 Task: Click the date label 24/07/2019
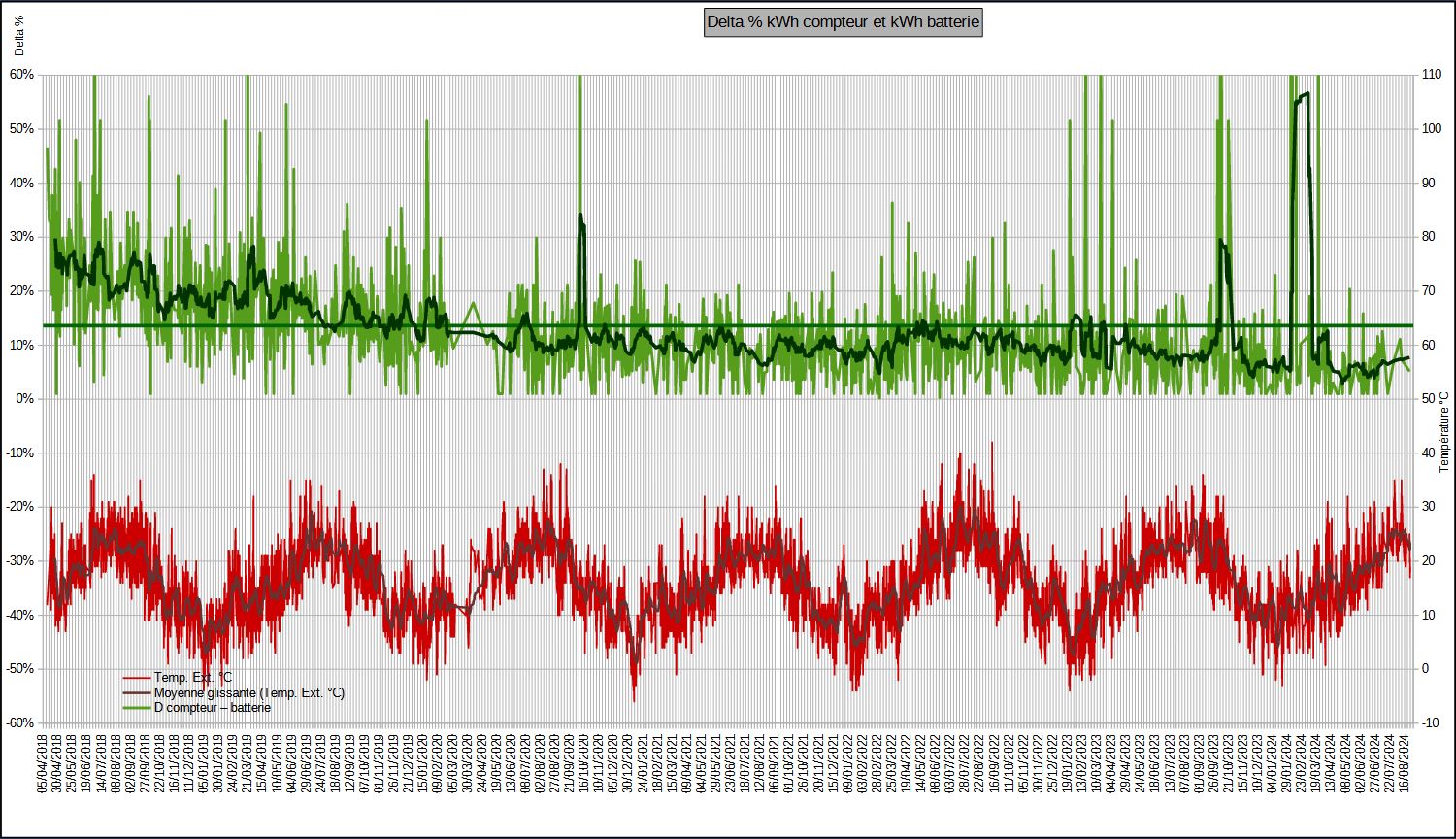pos(318,764)
